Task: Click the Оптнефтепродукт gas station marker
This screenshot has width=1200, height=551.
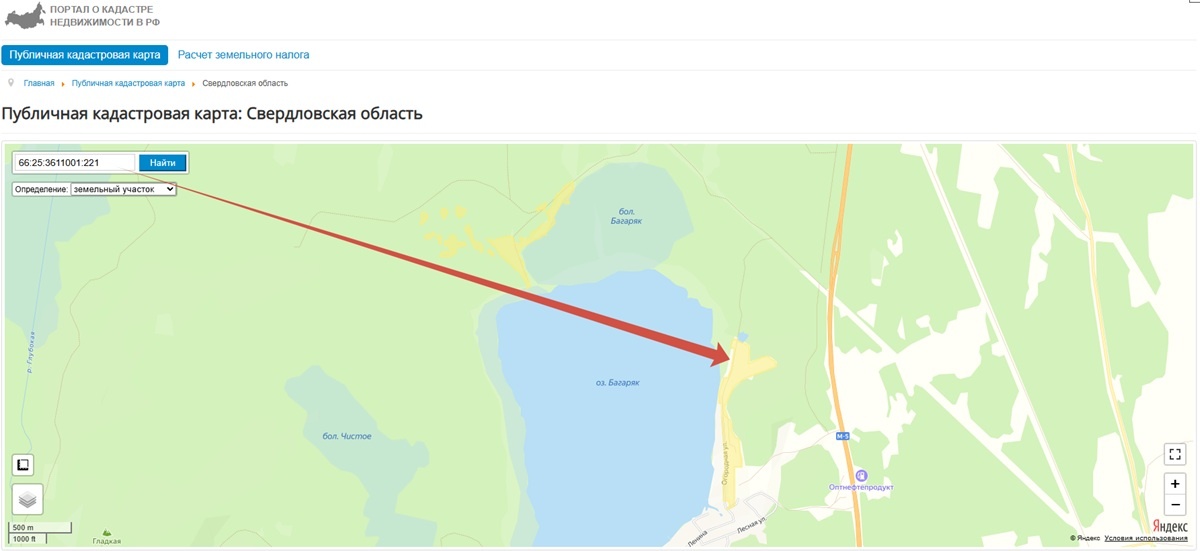Action: [x=862, y=475]
